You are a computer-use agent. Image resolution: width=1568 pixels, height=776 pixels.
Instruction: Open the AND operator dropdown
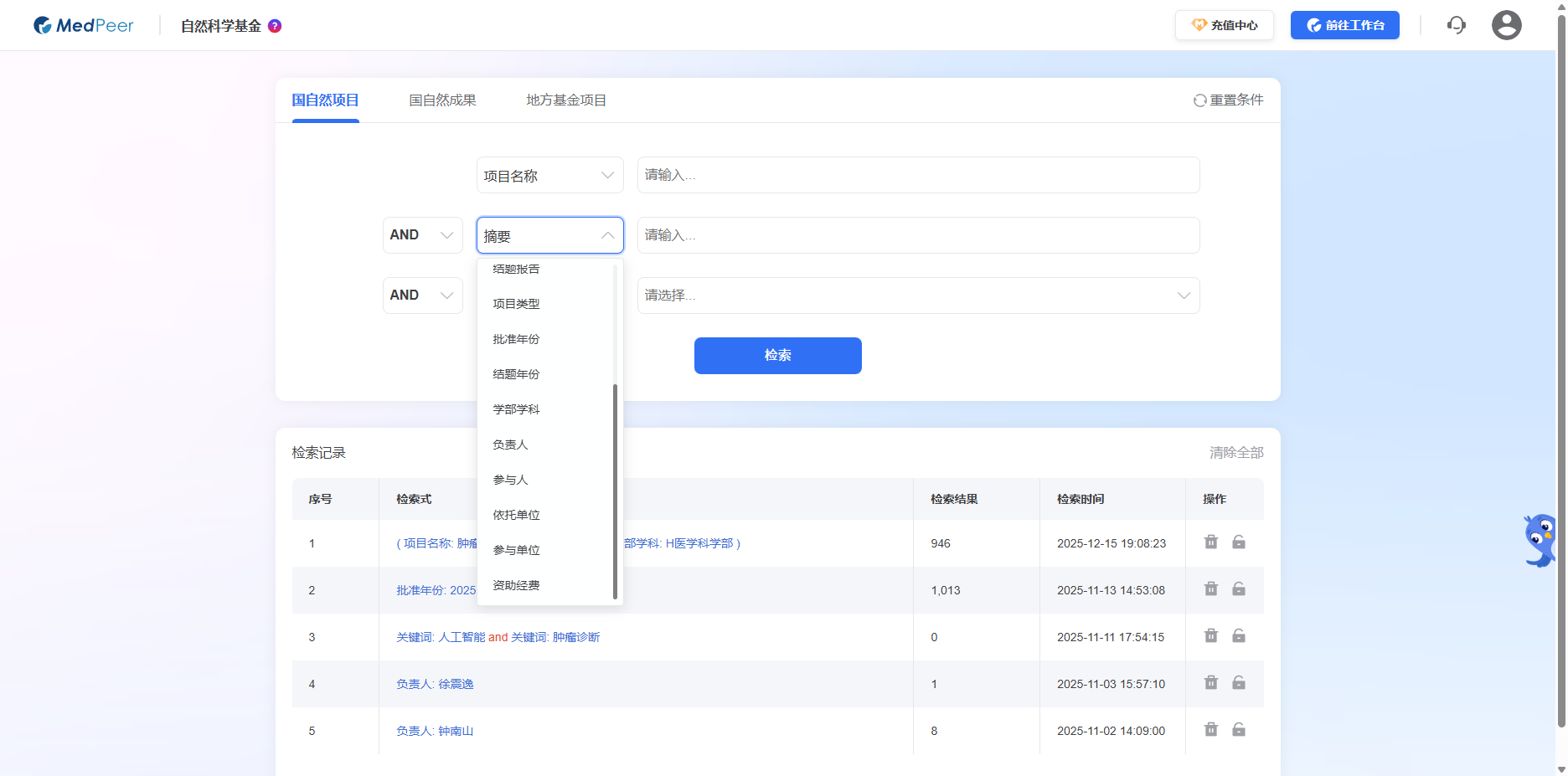[422, 235]
